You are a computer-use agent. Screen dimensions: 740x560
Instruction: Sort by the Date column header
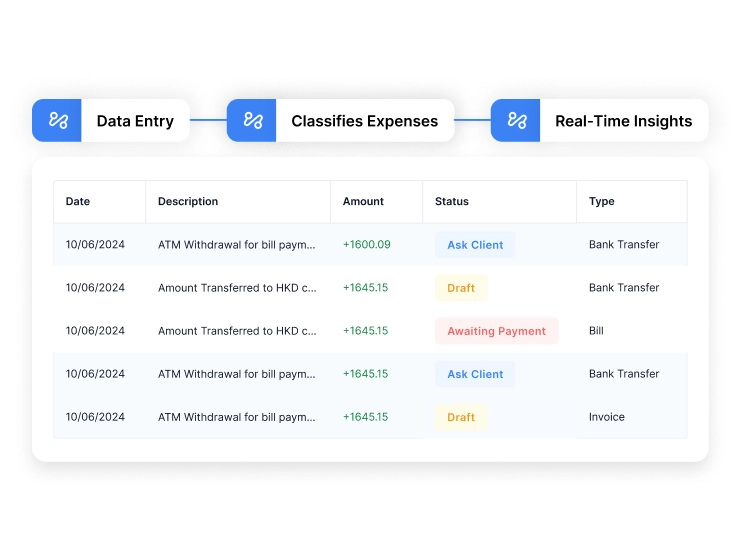pos(78,201)
